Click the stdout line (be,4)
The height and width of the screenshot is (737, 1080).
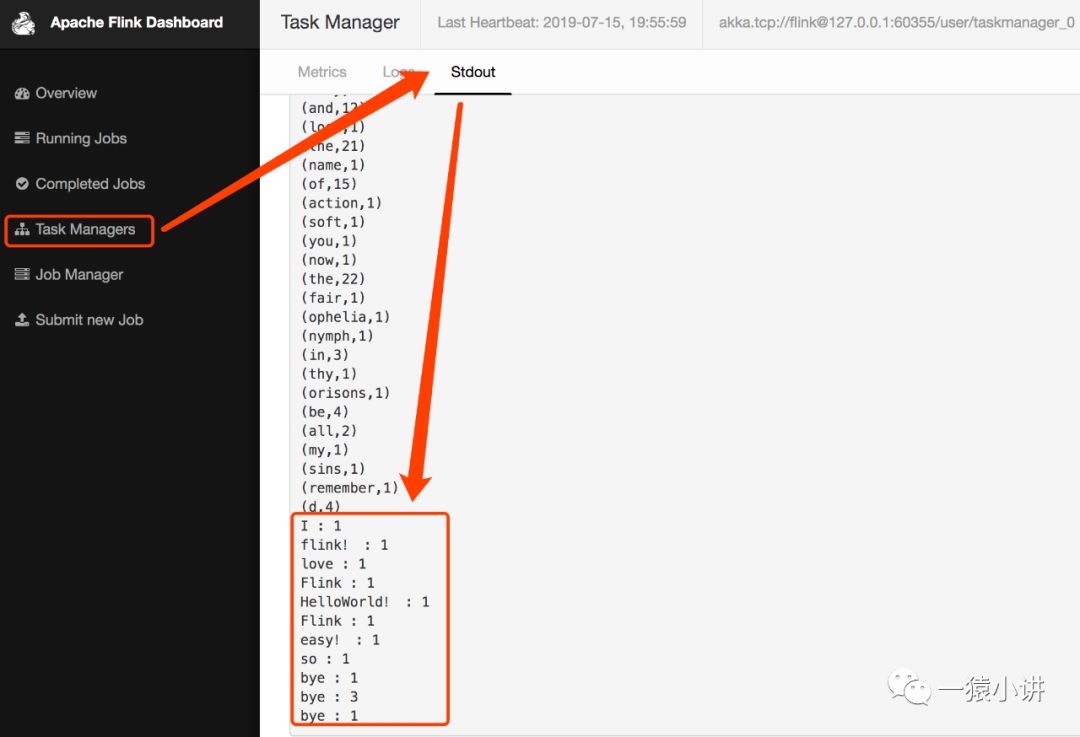[325, 412]
